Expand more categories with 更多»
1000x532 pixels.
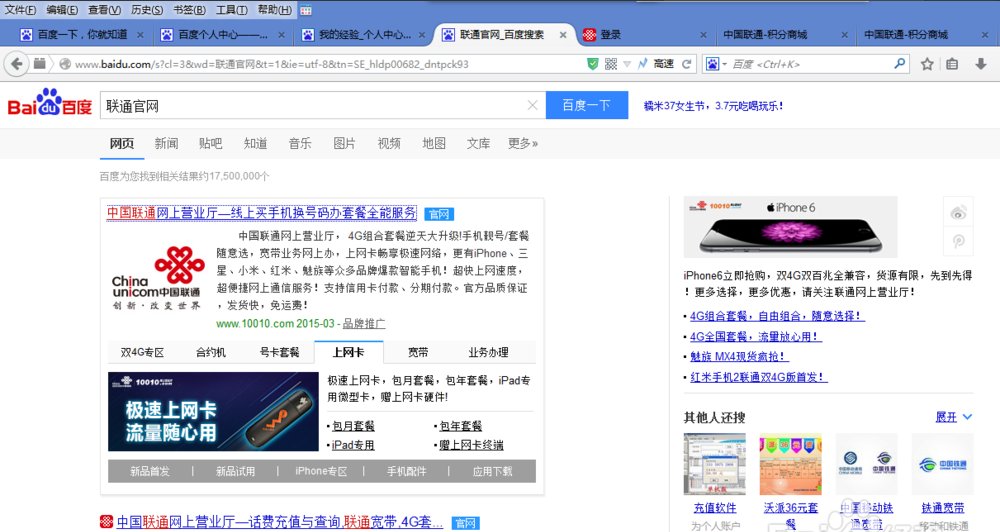[523, 144]
